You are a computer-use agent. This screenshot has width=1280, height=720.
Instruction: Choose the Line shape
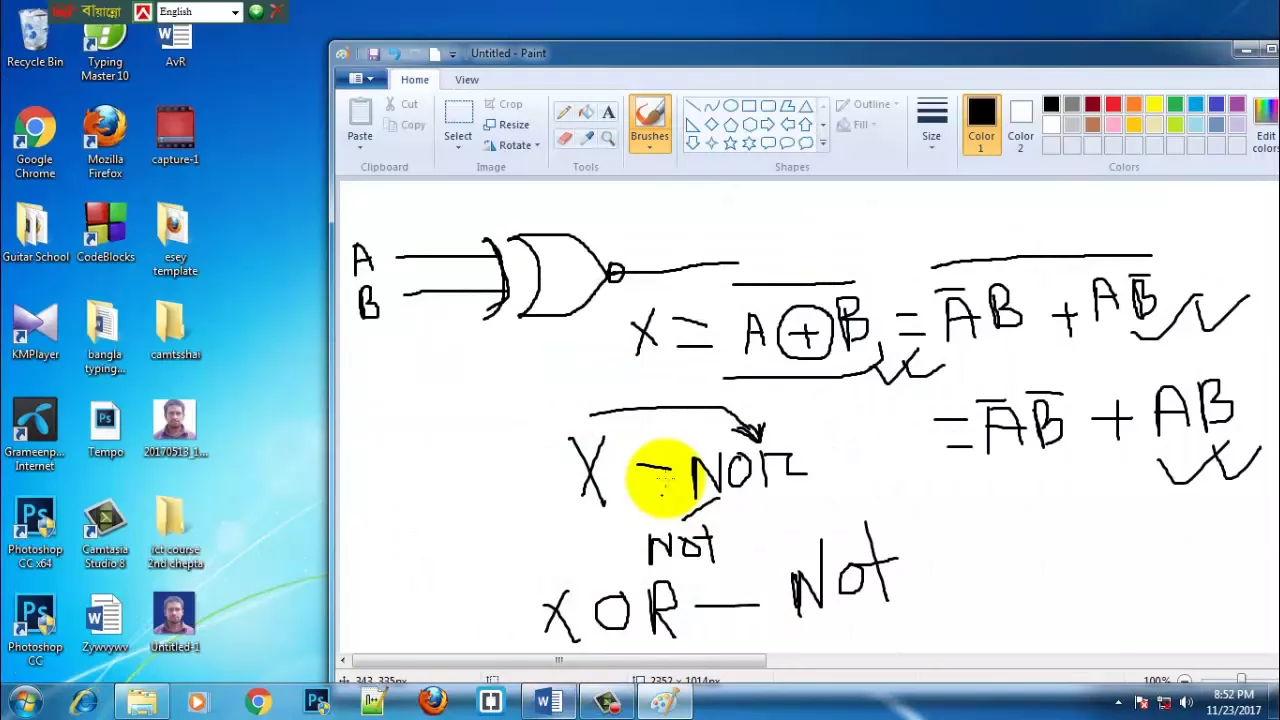(693, 106)
